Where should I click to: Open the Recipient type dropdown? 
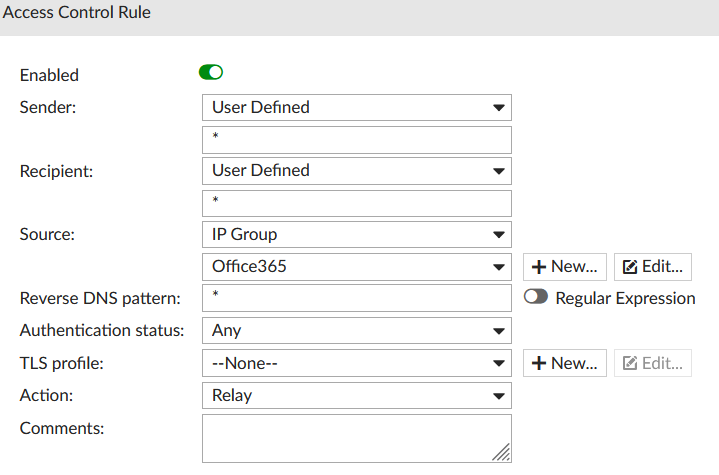356,171
